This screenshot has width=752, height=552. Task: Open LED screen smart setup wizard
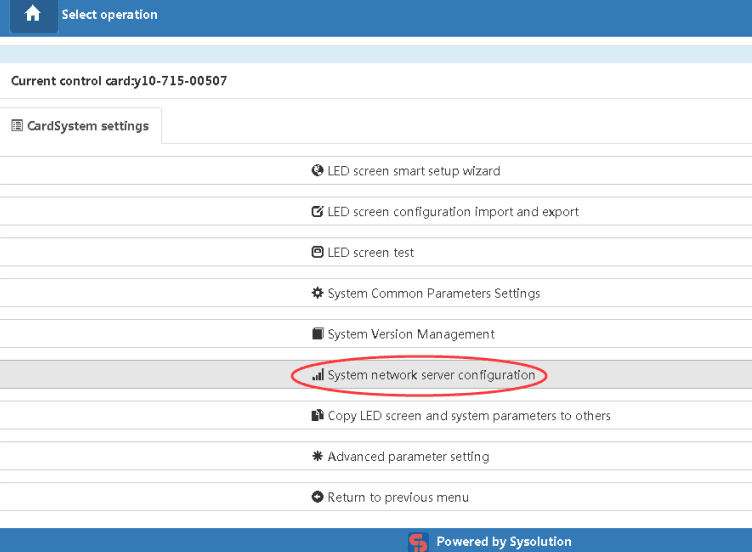[x=413, y=171]
